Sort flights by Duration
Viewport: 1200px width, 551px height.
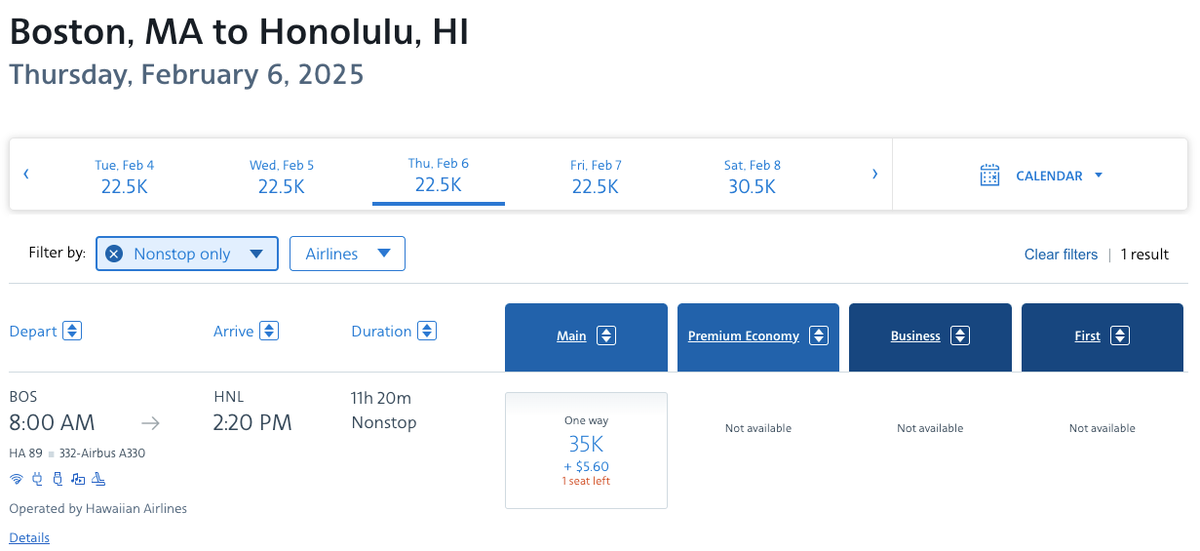[427, 331]
